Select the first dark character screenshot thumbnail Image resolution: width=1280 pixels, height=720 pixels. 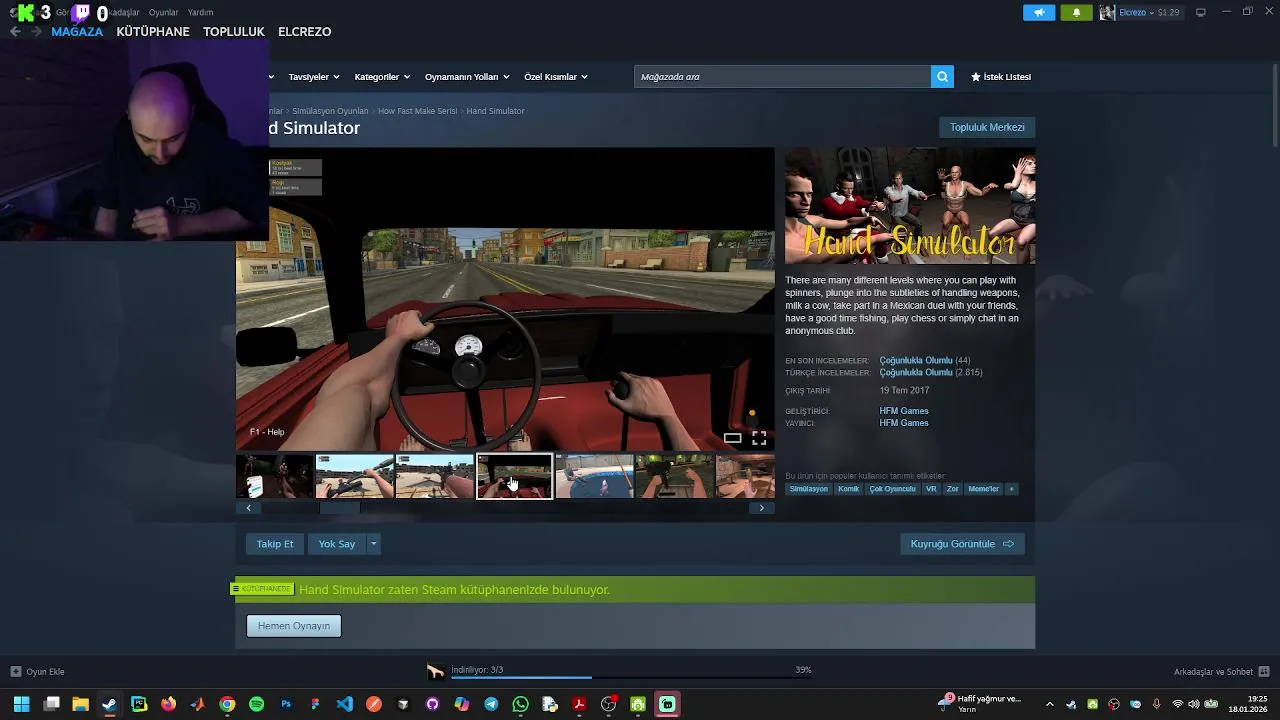[x=275, y=477]
